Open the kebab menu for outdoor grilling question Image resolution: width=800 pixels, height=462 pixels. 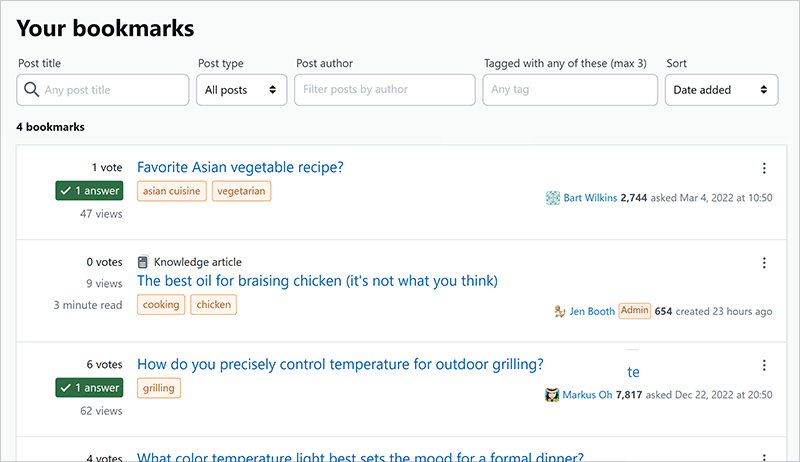764,365
